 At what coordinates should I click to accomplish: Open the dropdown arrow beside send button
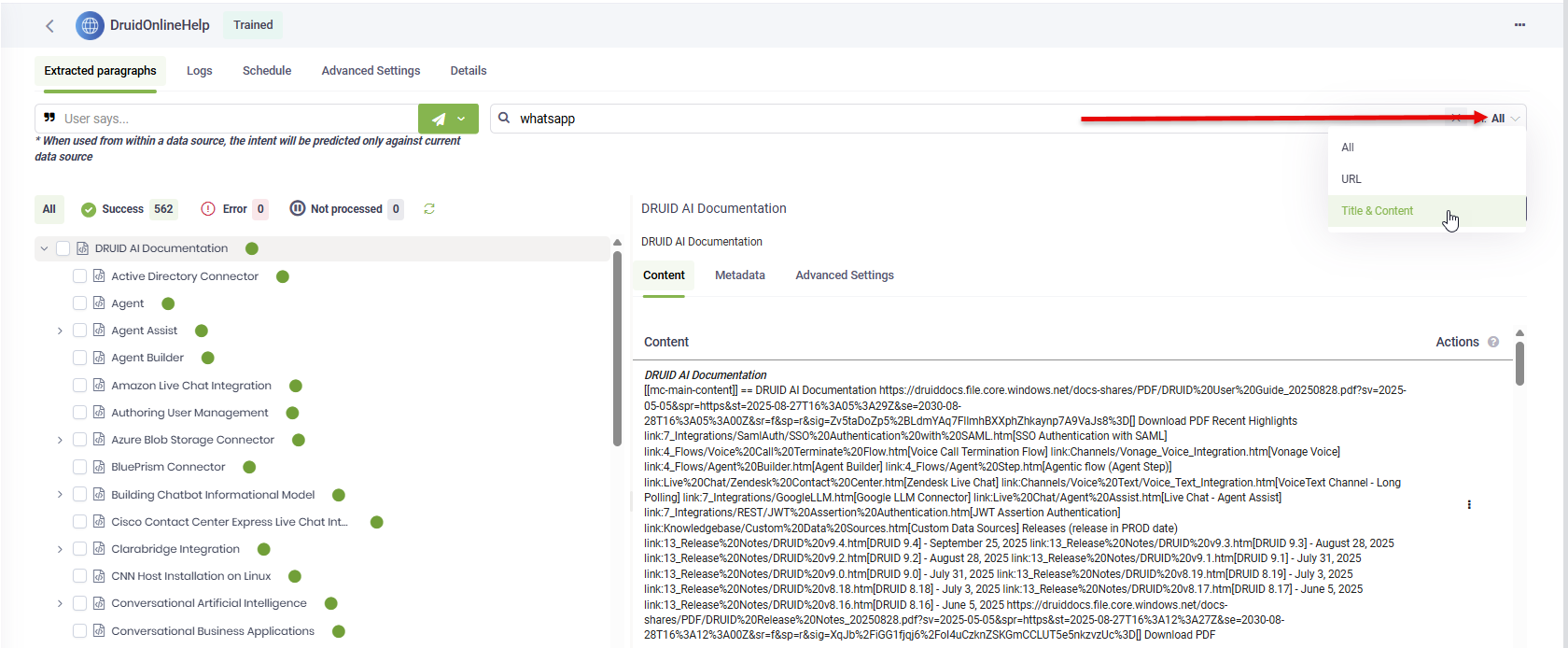tap(461, 119)
